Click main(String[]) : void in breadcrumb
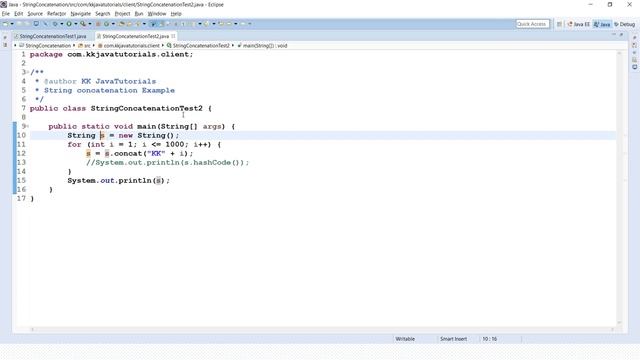The image size is (640, 360). pyautogui.click(x=265, y=46)
